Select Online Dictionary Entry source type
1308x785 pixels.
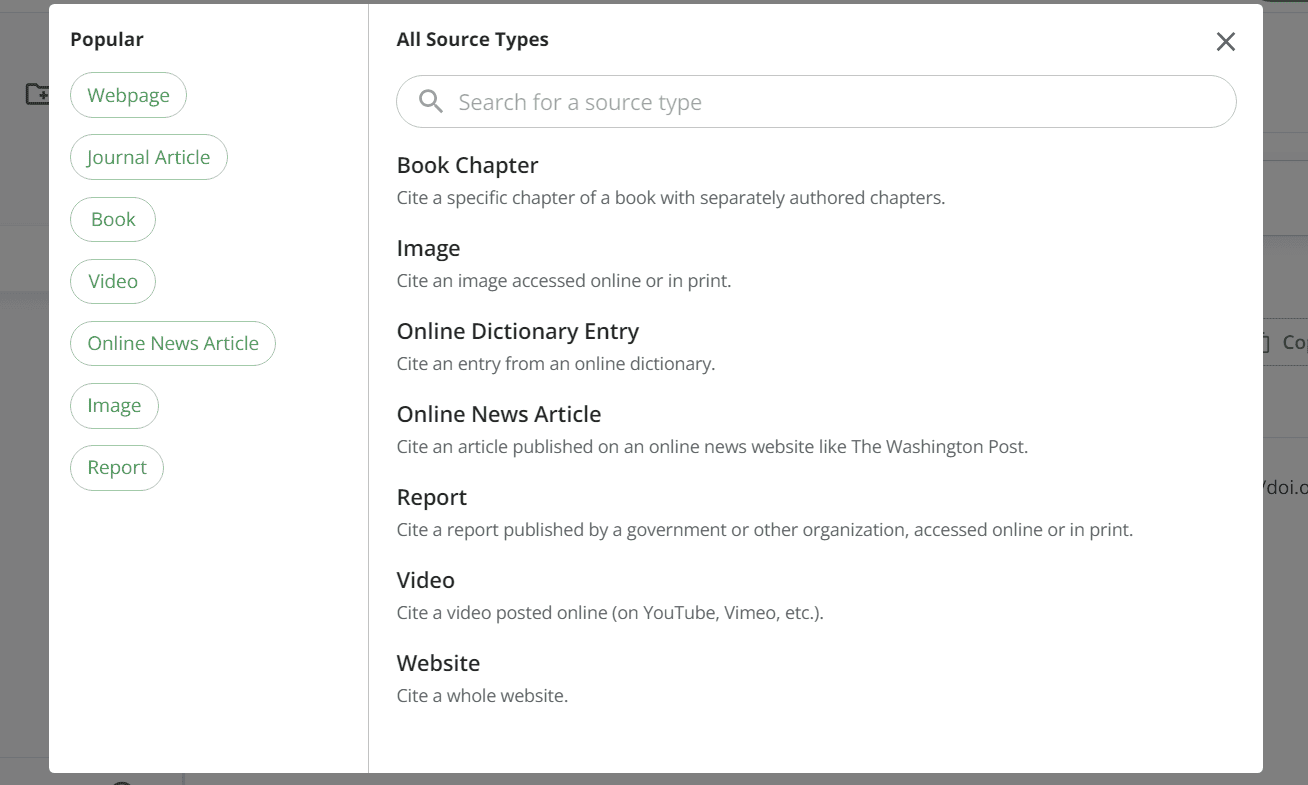tap(518, 331)
